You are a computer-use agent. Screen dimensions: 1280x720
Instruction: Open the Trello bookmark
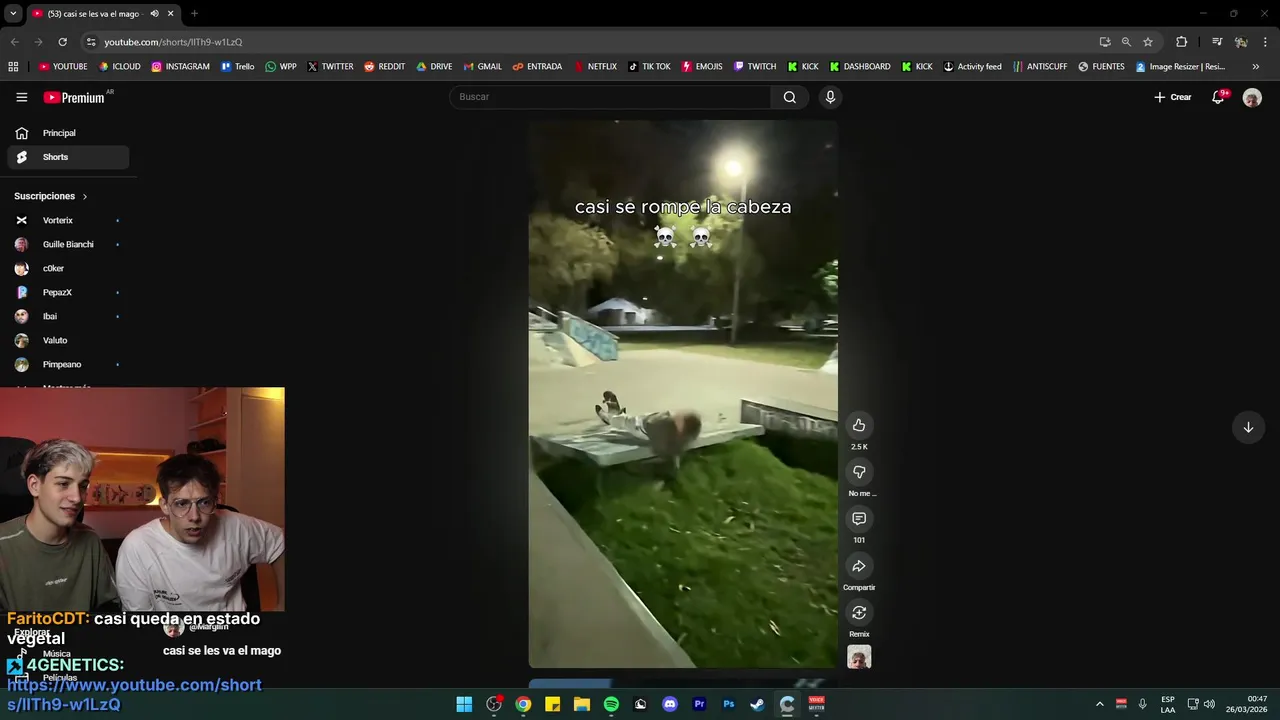tap(237, 67)
